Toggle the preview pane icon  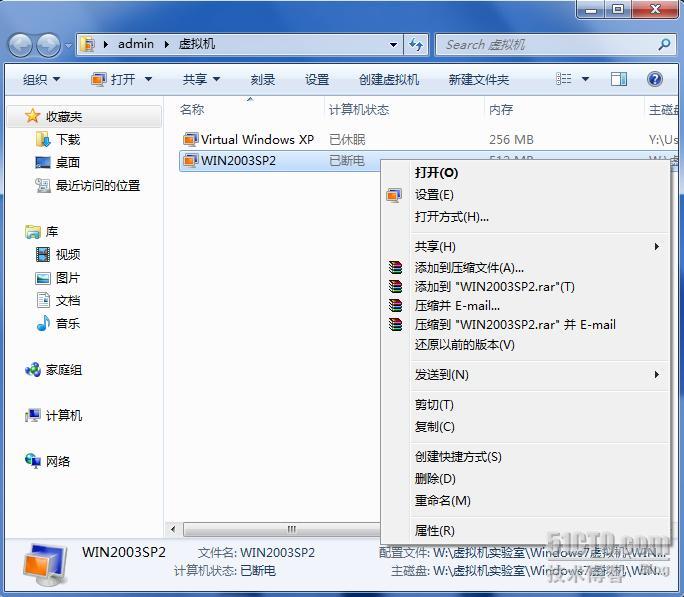(619, 79)
